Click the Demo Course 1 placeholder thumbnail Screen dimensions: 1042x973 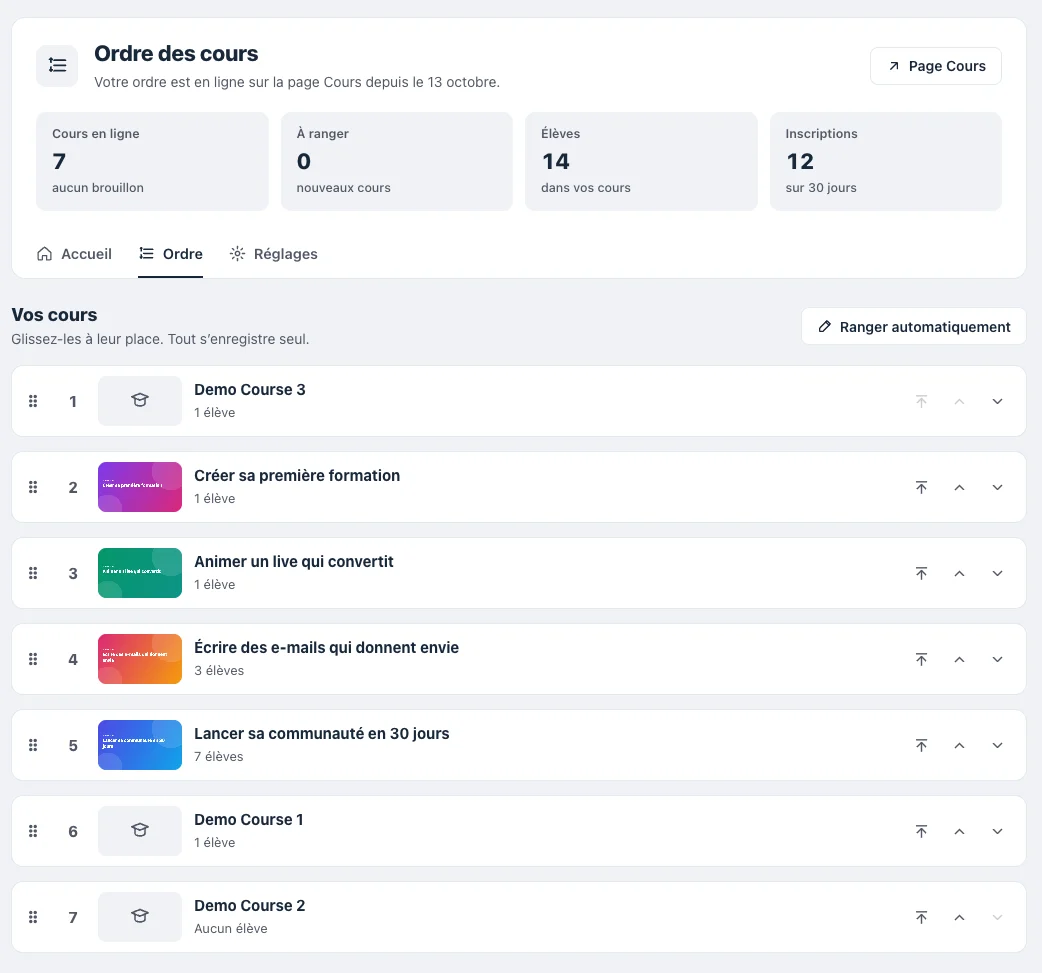pos(140,831)
